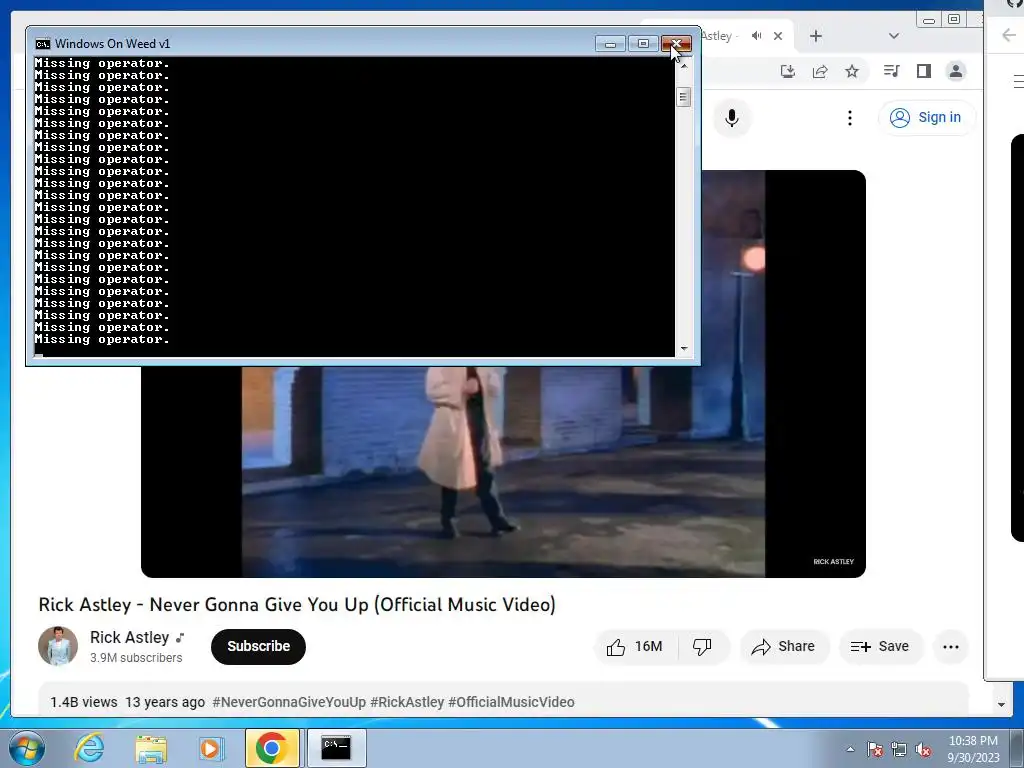
Task: Click #RickAstley hashtag
Action: (x=407, y=702)
